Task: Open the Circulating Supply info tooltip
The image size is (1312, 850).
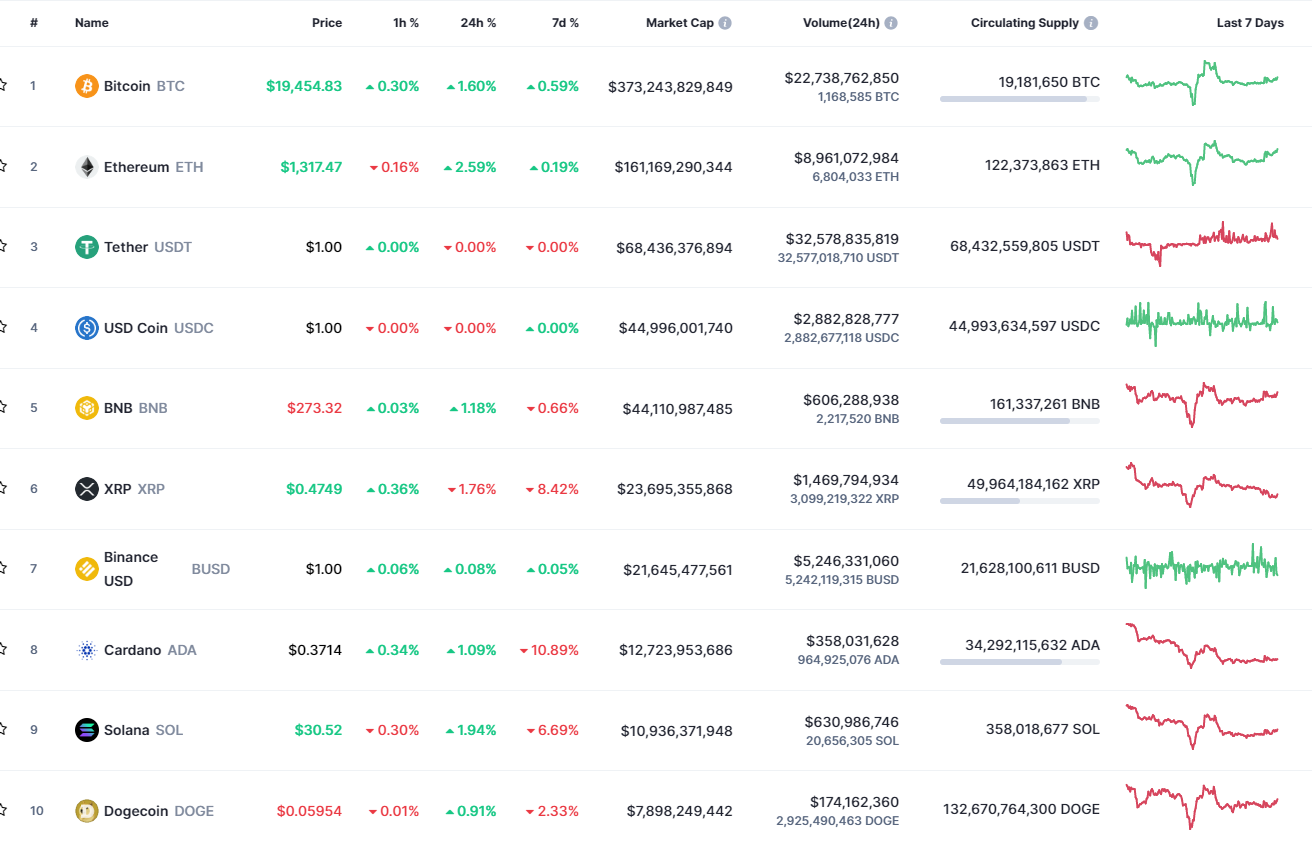Action: (1092, 22)
